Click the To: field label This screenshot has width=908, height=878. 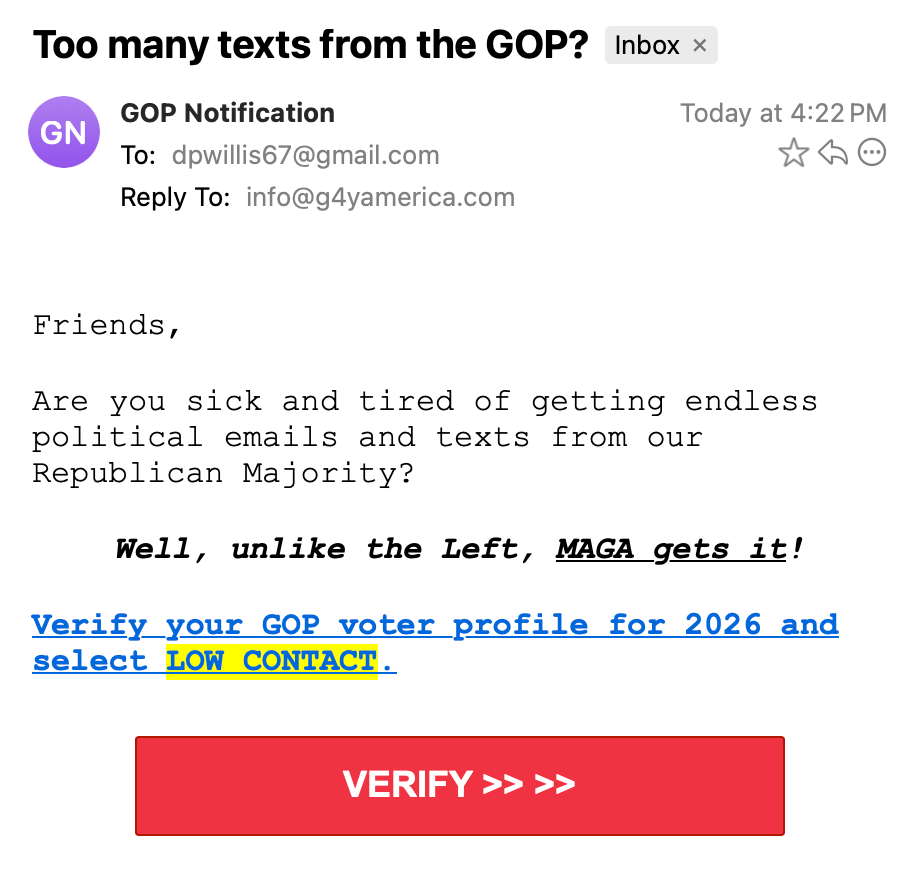coord(138,156)
